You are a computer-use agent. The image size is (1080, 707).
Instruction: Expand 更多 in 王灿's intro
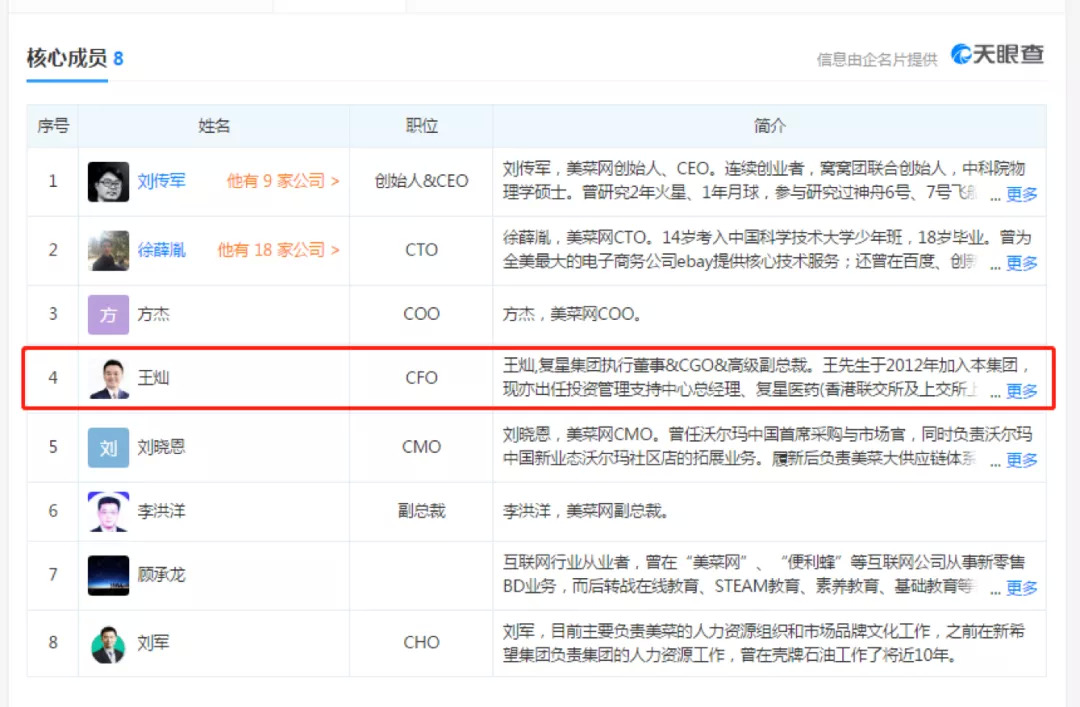(1021, 391)
